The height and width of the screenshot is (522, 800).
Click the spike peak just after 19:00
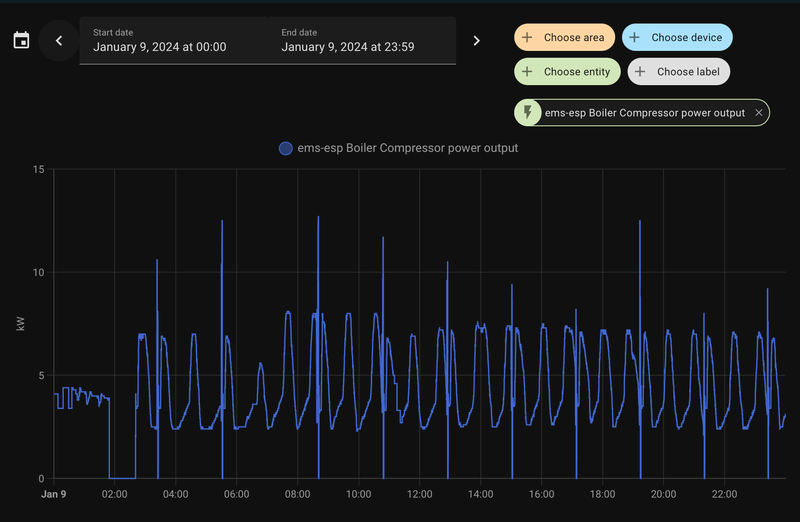coord(639,222)
